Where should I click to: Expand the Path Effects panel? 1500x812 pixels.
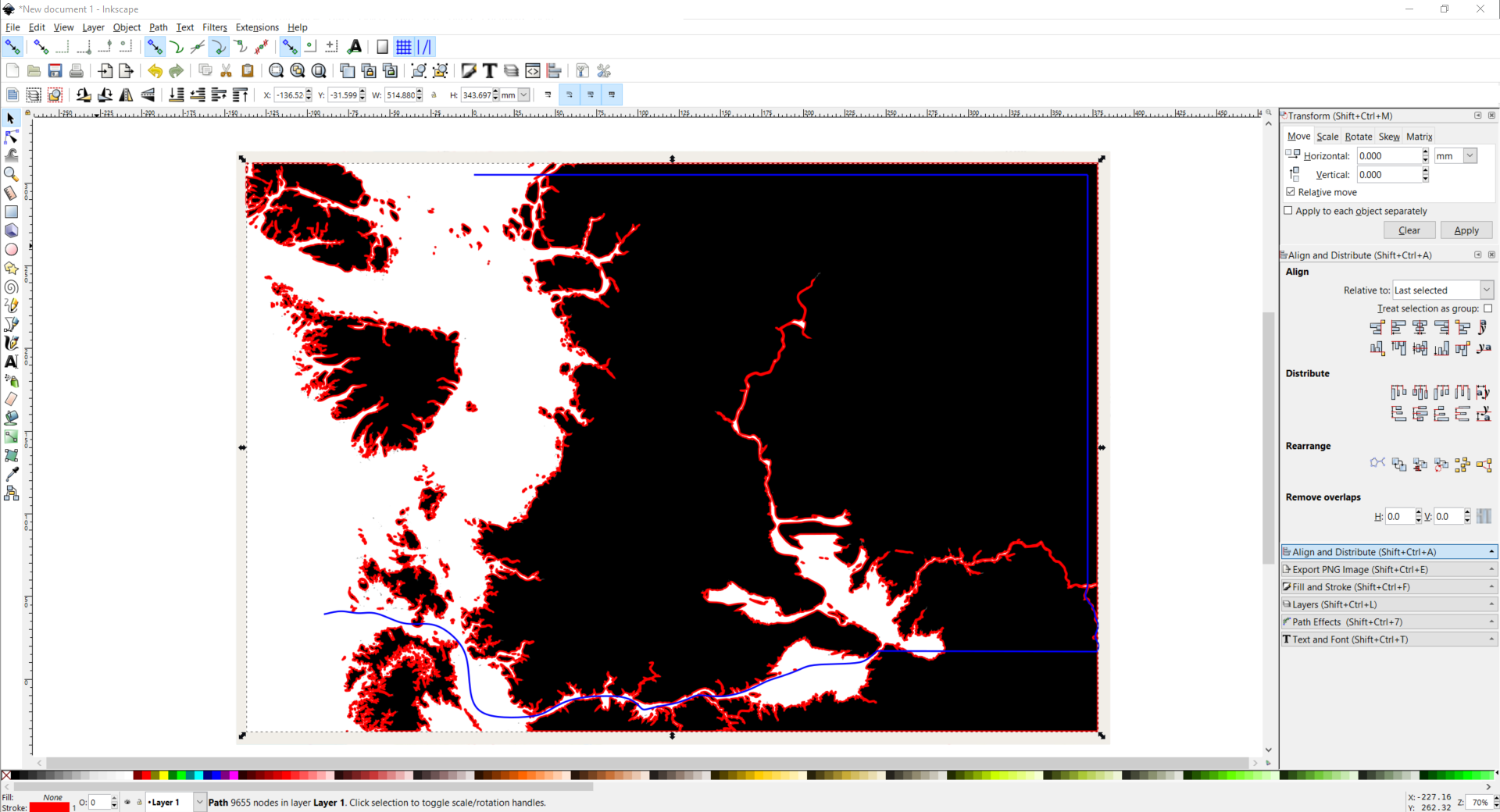click(x=1389, y=622)
